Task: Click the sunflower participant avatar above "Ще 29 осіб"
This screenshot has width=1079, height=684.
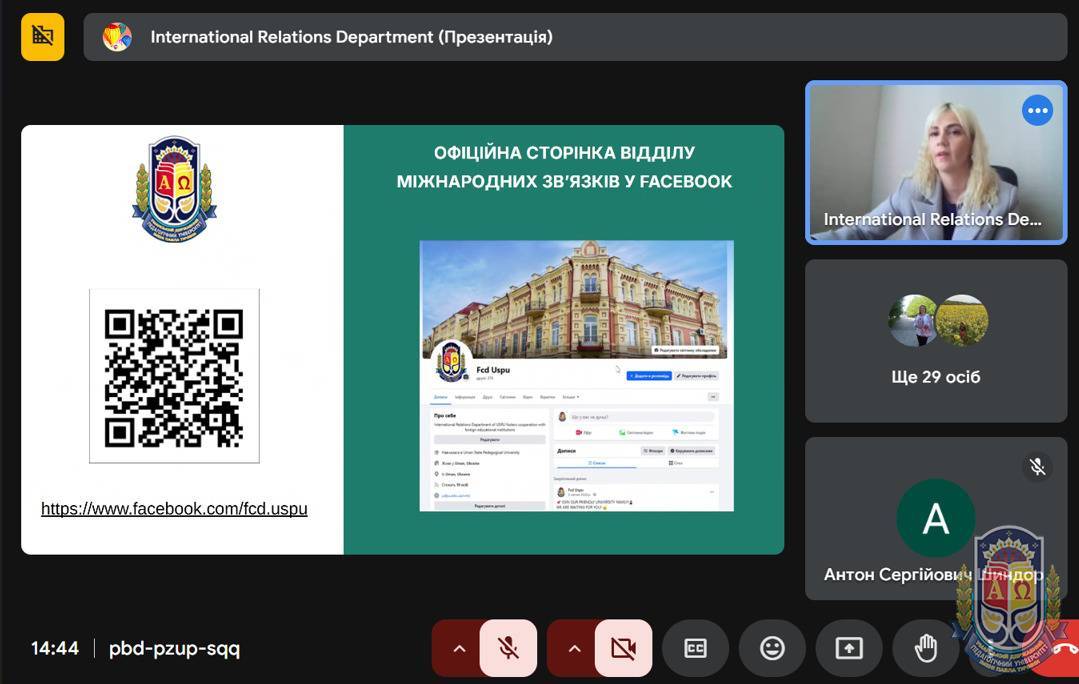Action: click(962, 321)
